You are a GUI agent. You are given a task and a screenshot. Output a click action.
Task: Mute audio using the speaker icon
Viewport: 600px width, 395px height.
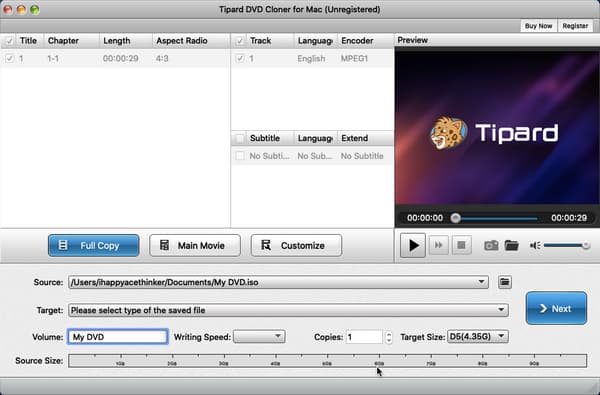coord(535,245)
